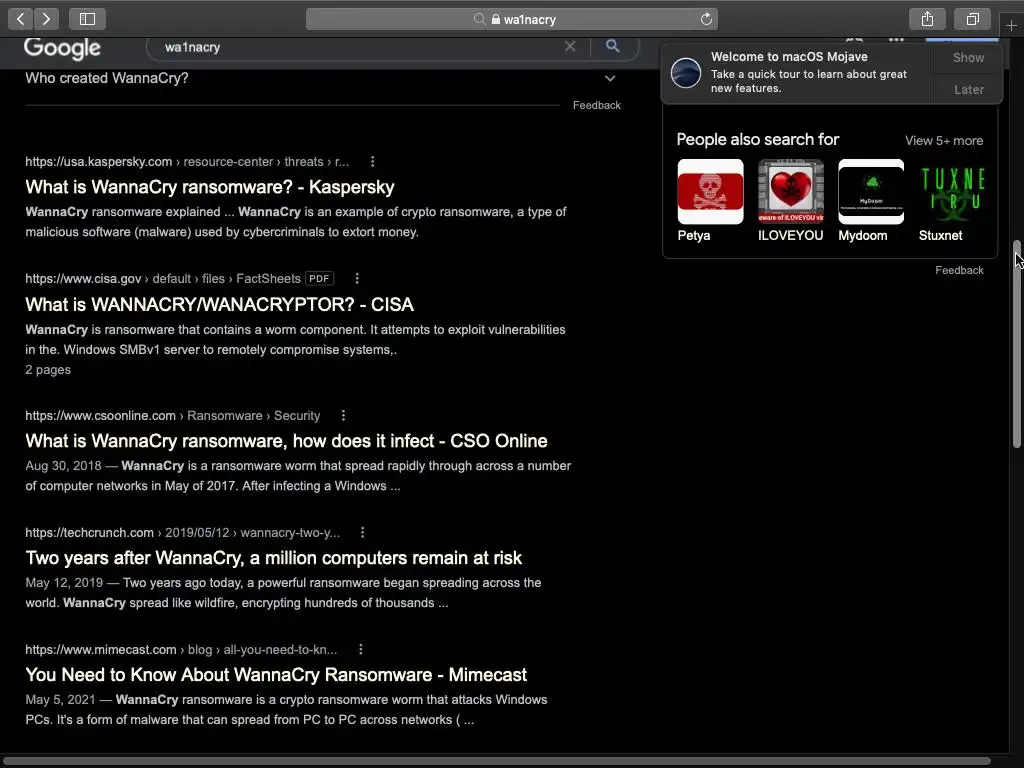The width and height of the screenshot is (1024, 768).
Task: Open options menu for csoonline result
Action: point(343,415)
